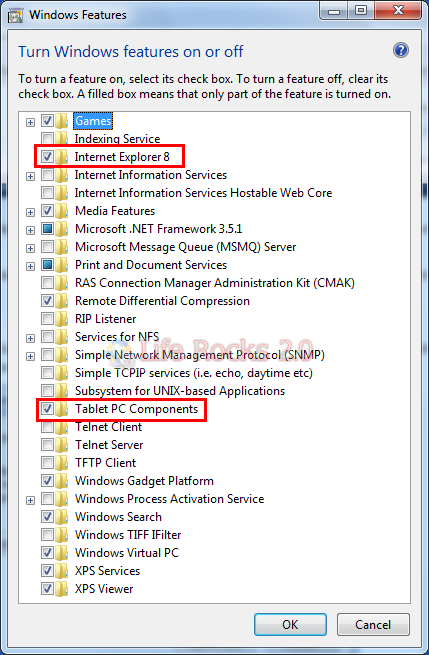Click the XPS Viewer folder icon
The image size is (429, 655).
click(62, 589)
